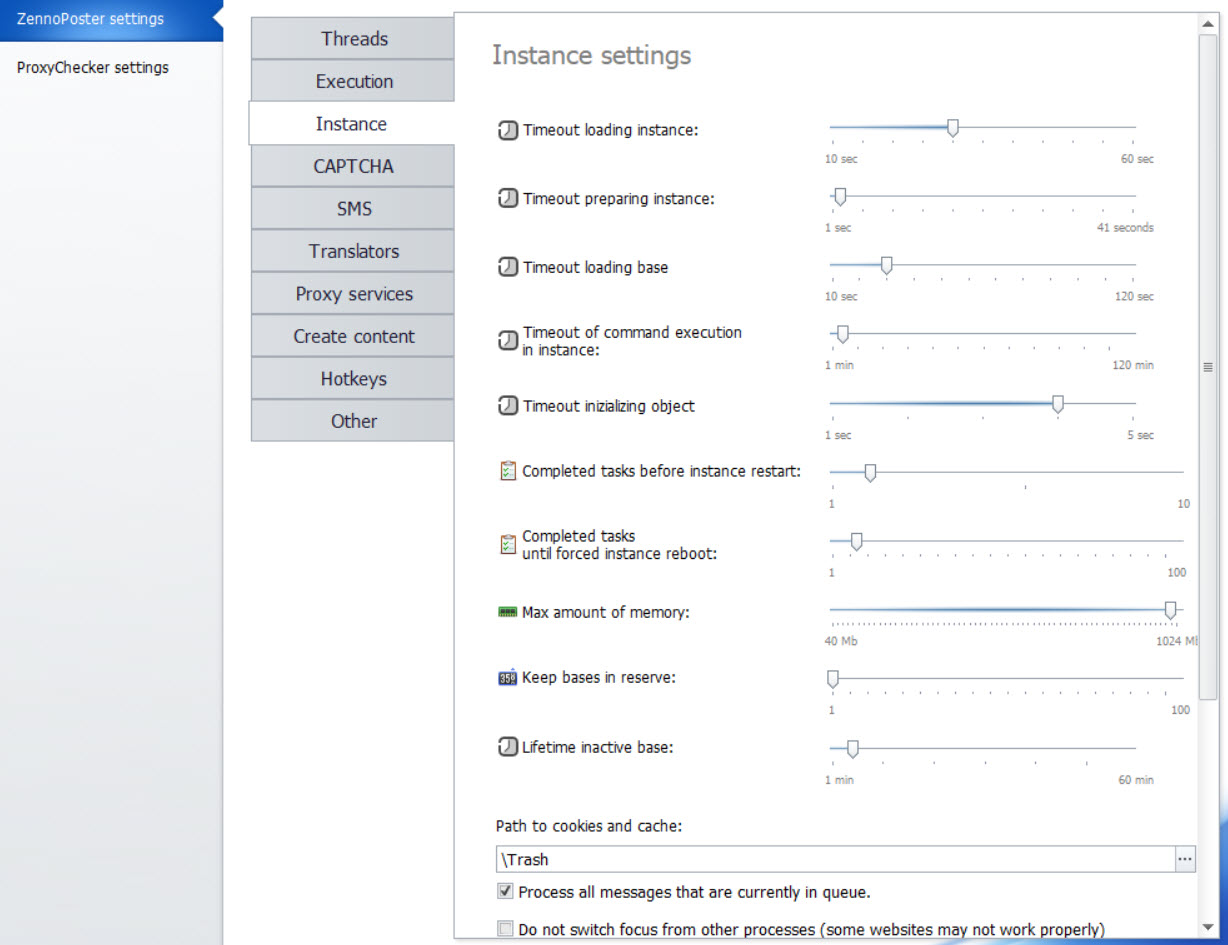Click the '1024 Mb' memory maximum label
This screenshot has height=945, width=1228.
(x=1176, y=641)
